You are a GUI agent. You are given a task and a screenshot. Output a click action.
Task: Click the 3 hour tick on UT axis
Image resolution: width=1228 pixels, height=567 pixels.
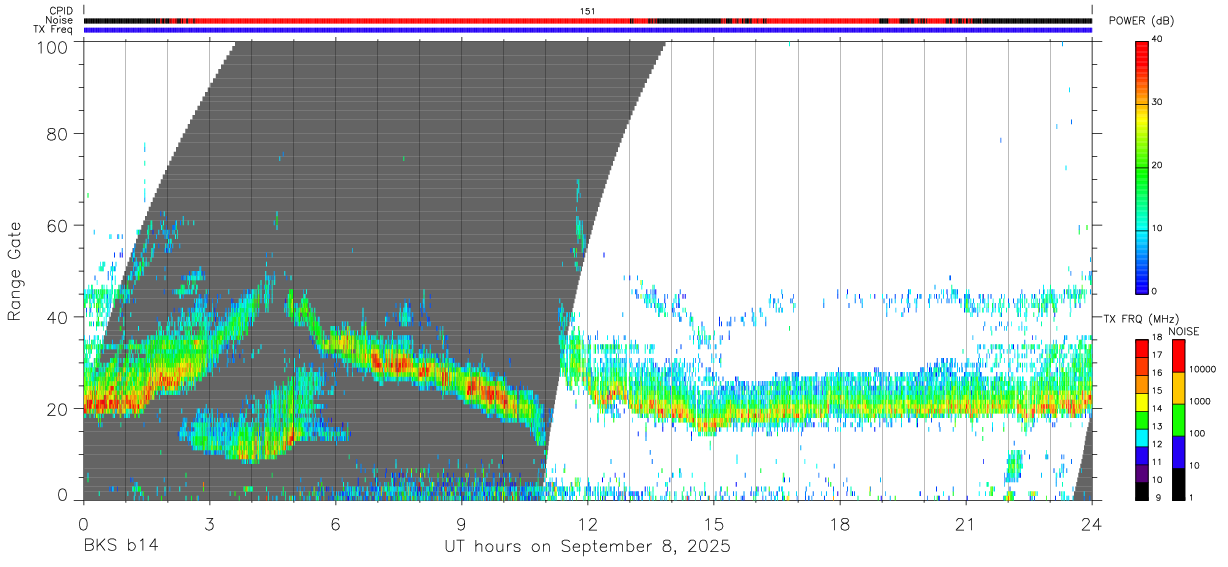[209, 523]
